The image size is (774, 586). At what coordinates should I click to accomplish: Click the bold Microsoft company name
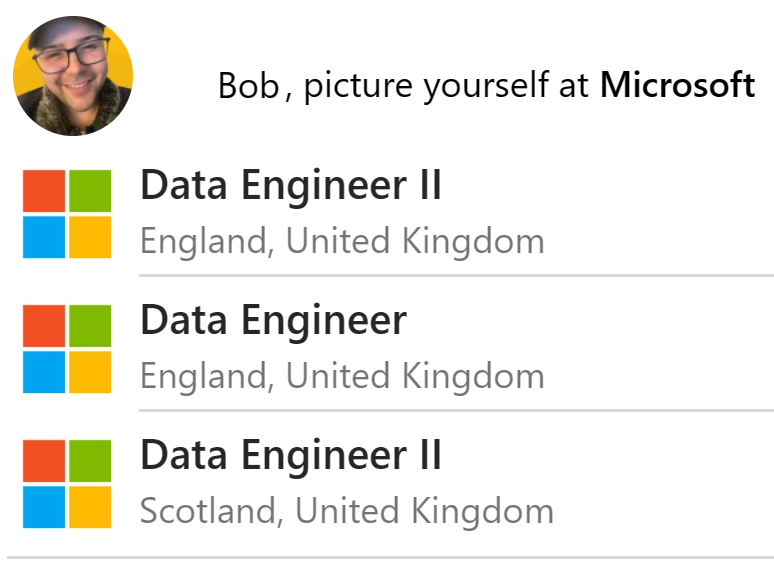pos(677,86)
